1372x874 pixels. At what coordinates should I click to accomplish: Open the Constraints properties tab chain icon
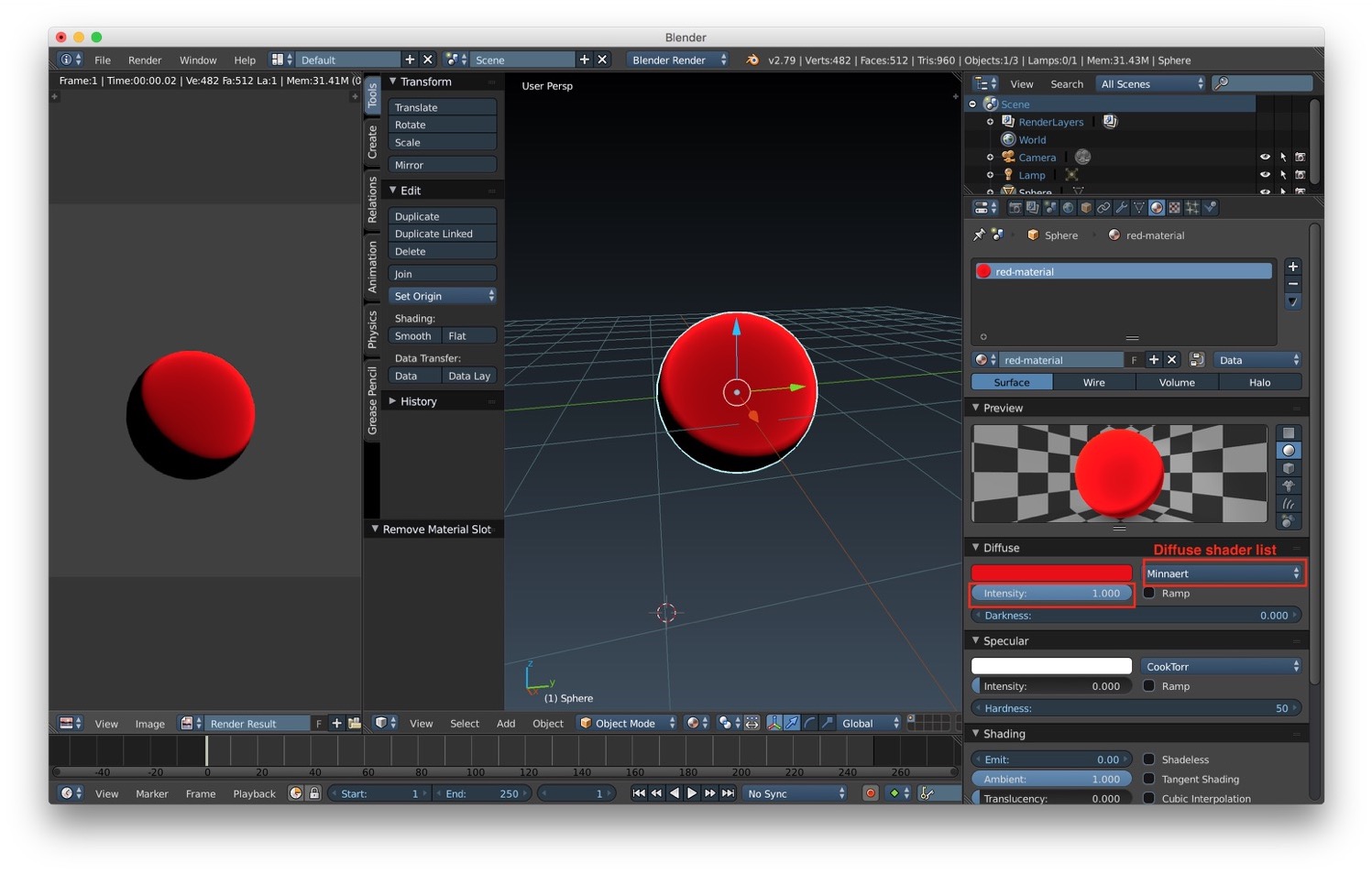pyautogui.click(x=1103, y=208)
